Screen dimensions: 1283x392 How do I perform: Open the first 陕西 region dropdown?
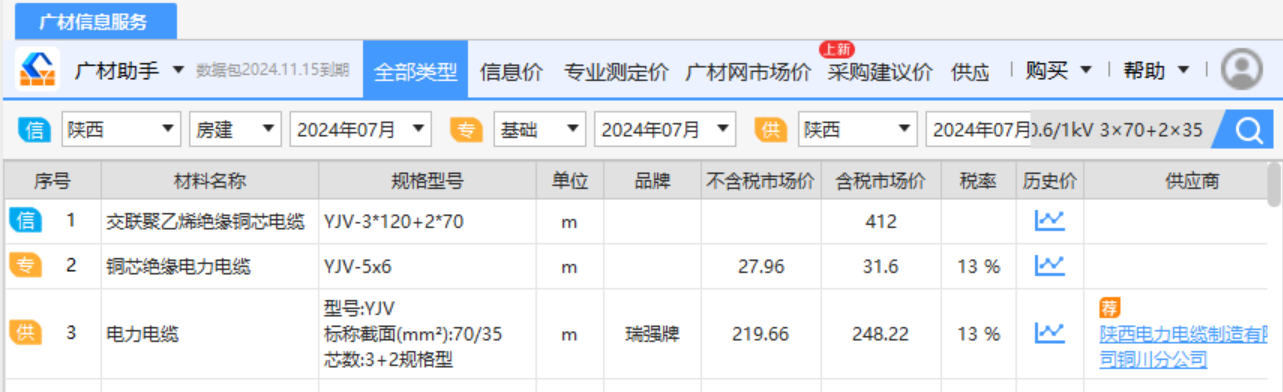tap(121, 129)
